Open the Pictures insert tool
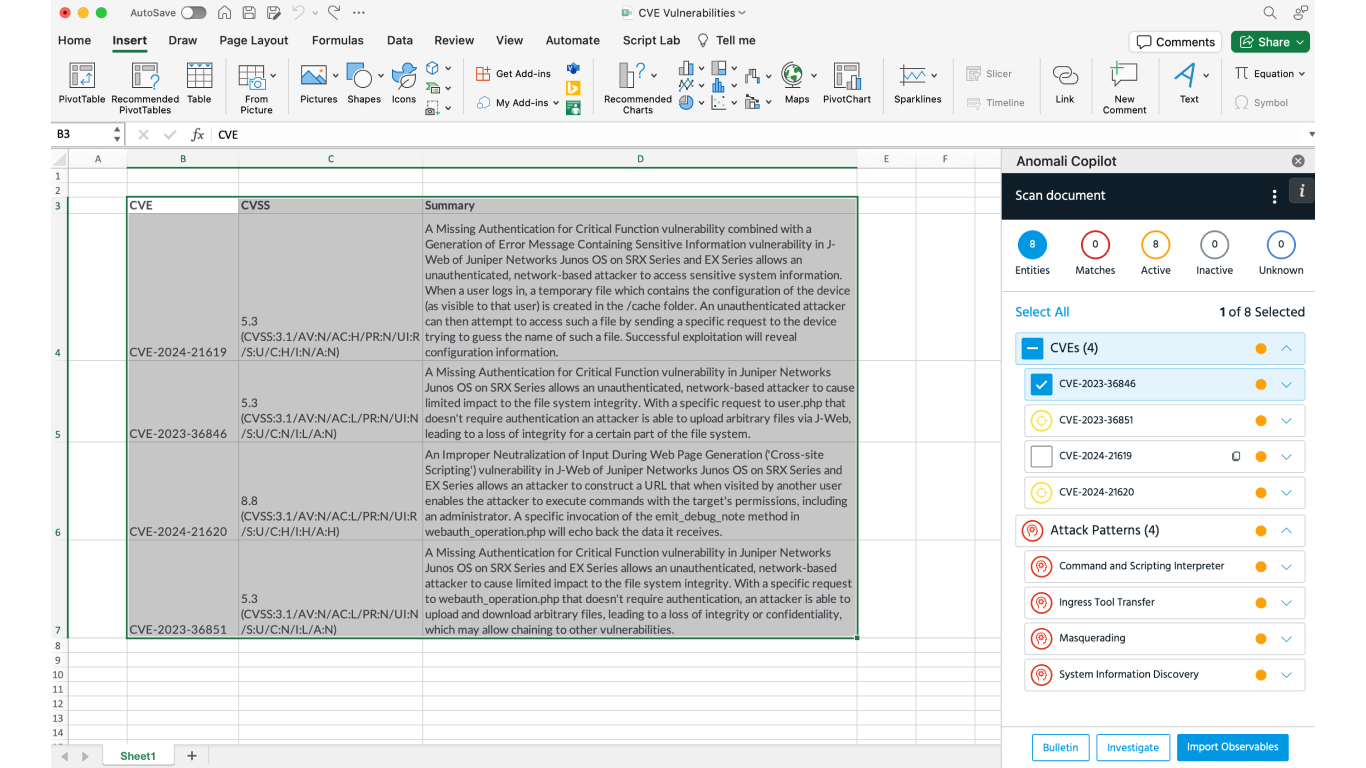1366x768 pixels. [x=318, y=84]
